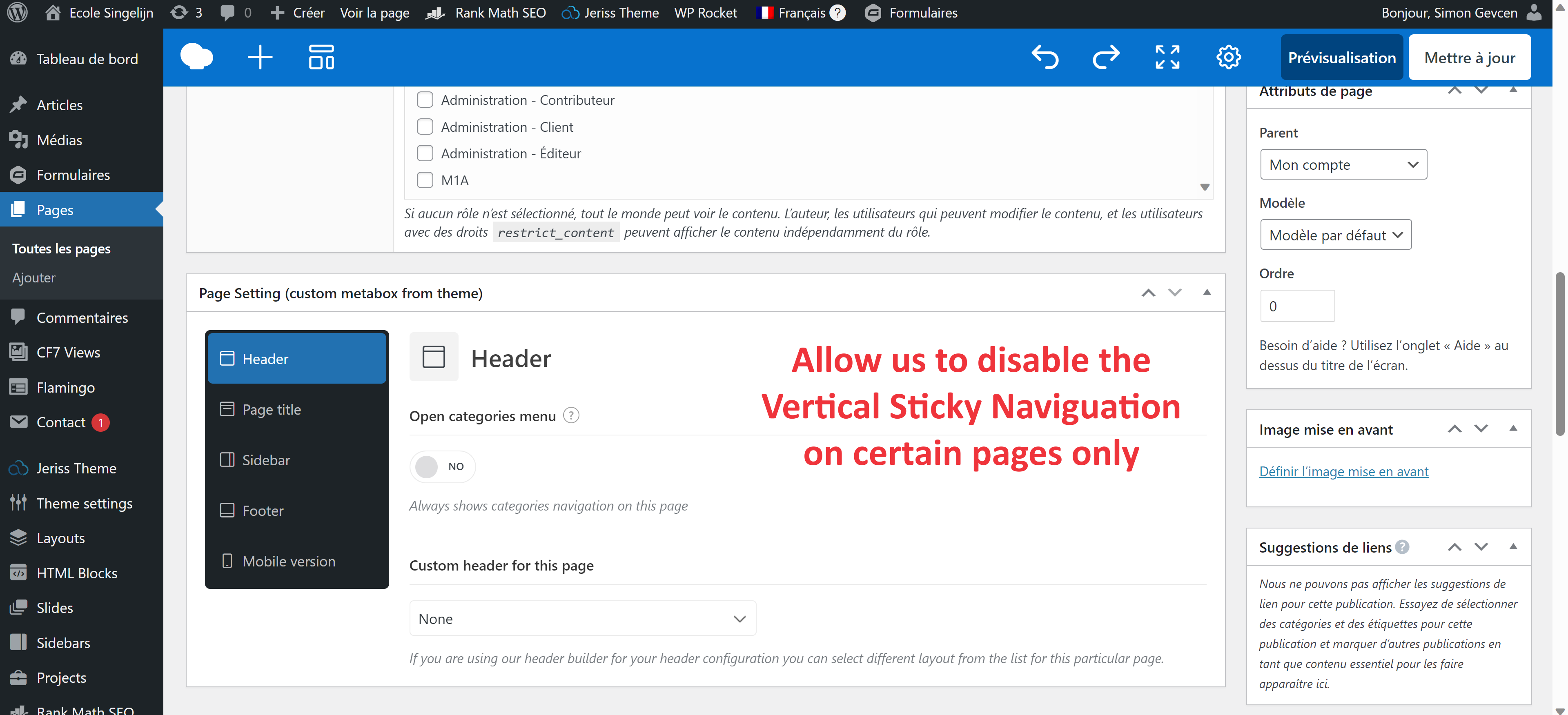Click the WordPress logo in admin bar
The height and width of the screenshot is (715, 1568).
click(x=18, y=12)
